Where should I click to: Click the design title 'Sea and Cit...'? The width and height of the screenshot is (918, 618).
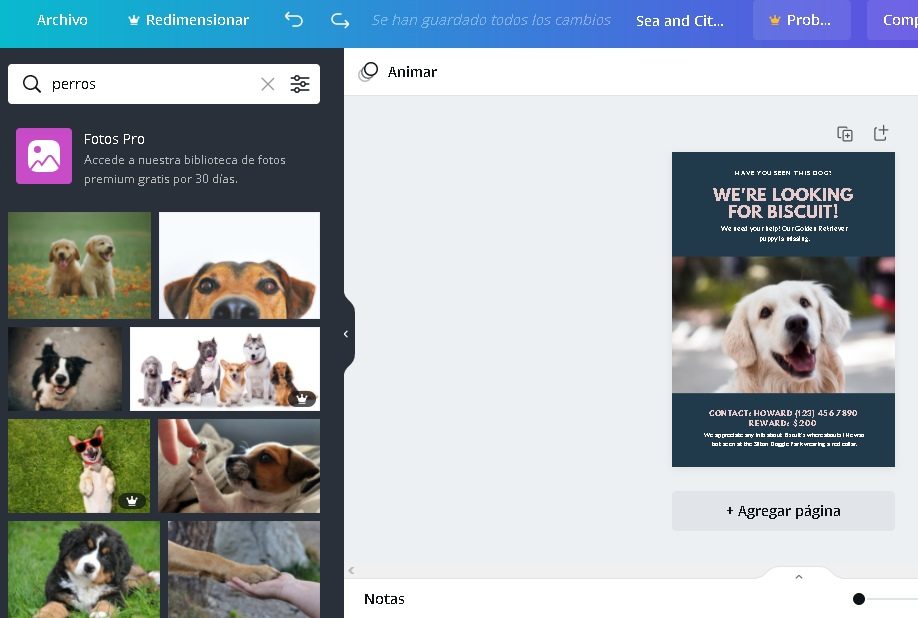(x=680, y=20)
